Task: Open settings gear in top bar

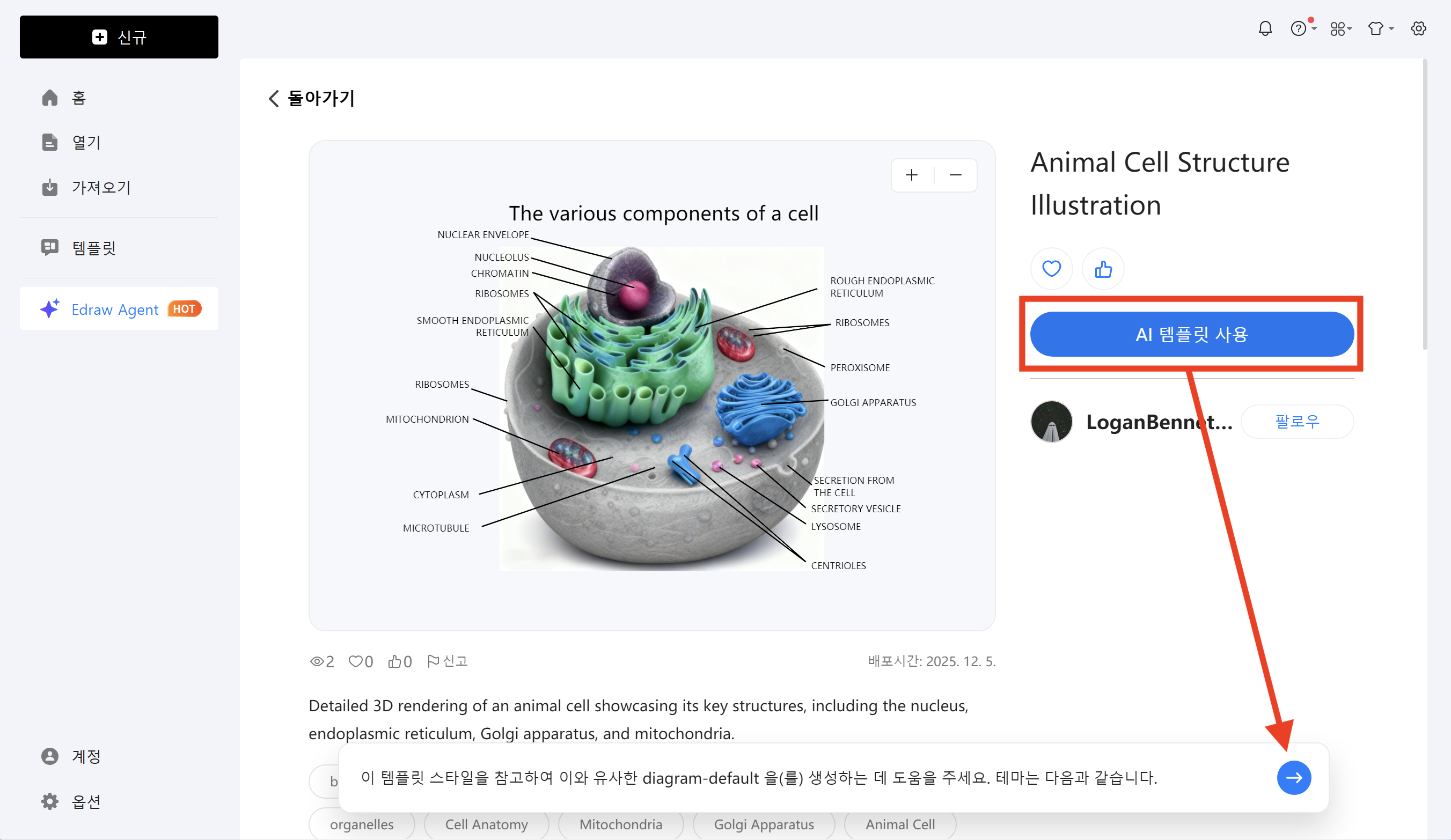Action: coord(1418,29)
